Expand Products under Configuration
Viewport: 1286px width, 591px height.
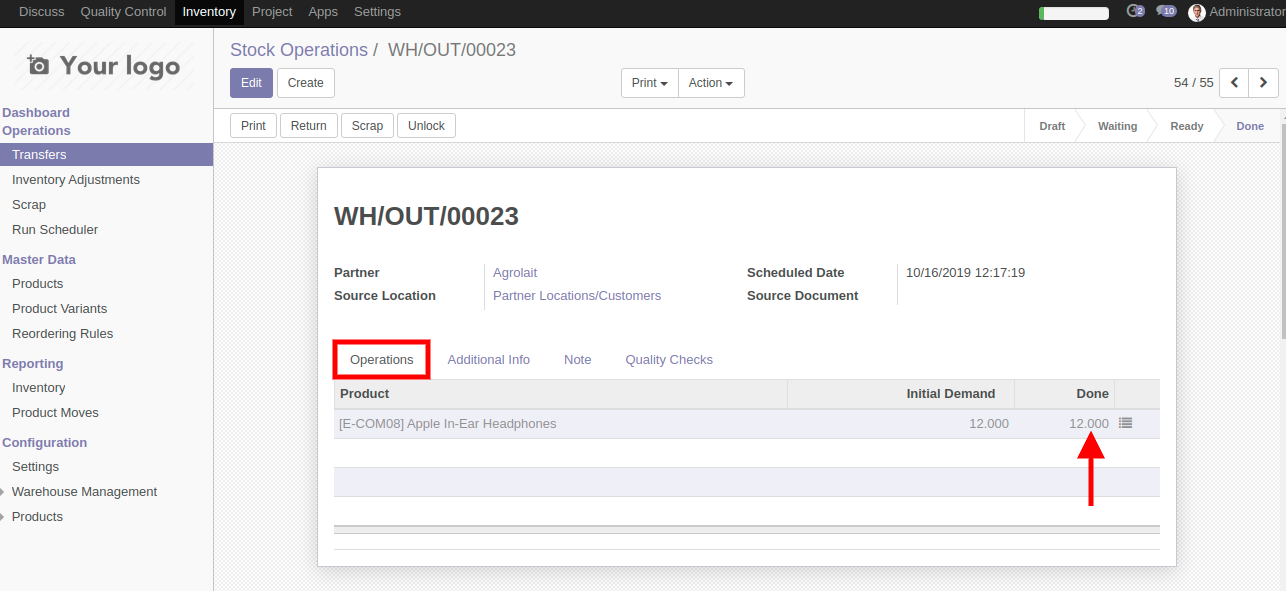[x=37, y=517]
